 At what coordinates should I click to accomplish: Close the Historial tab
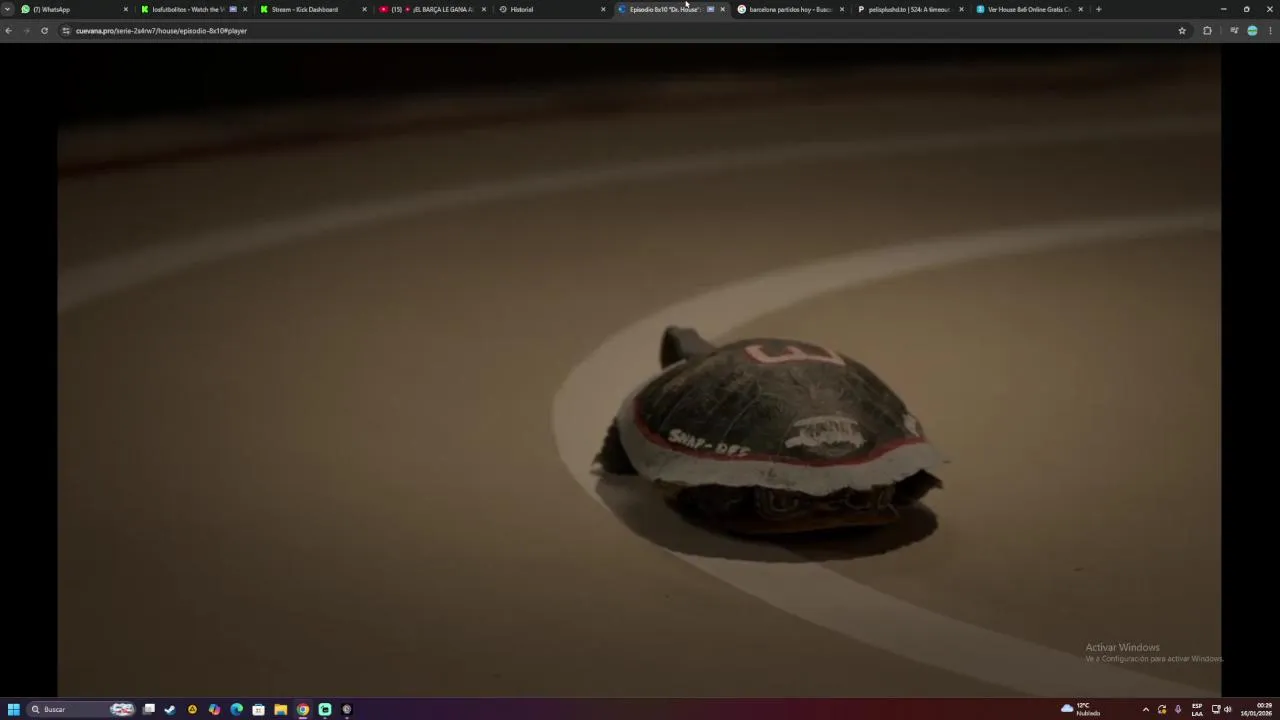603,9
